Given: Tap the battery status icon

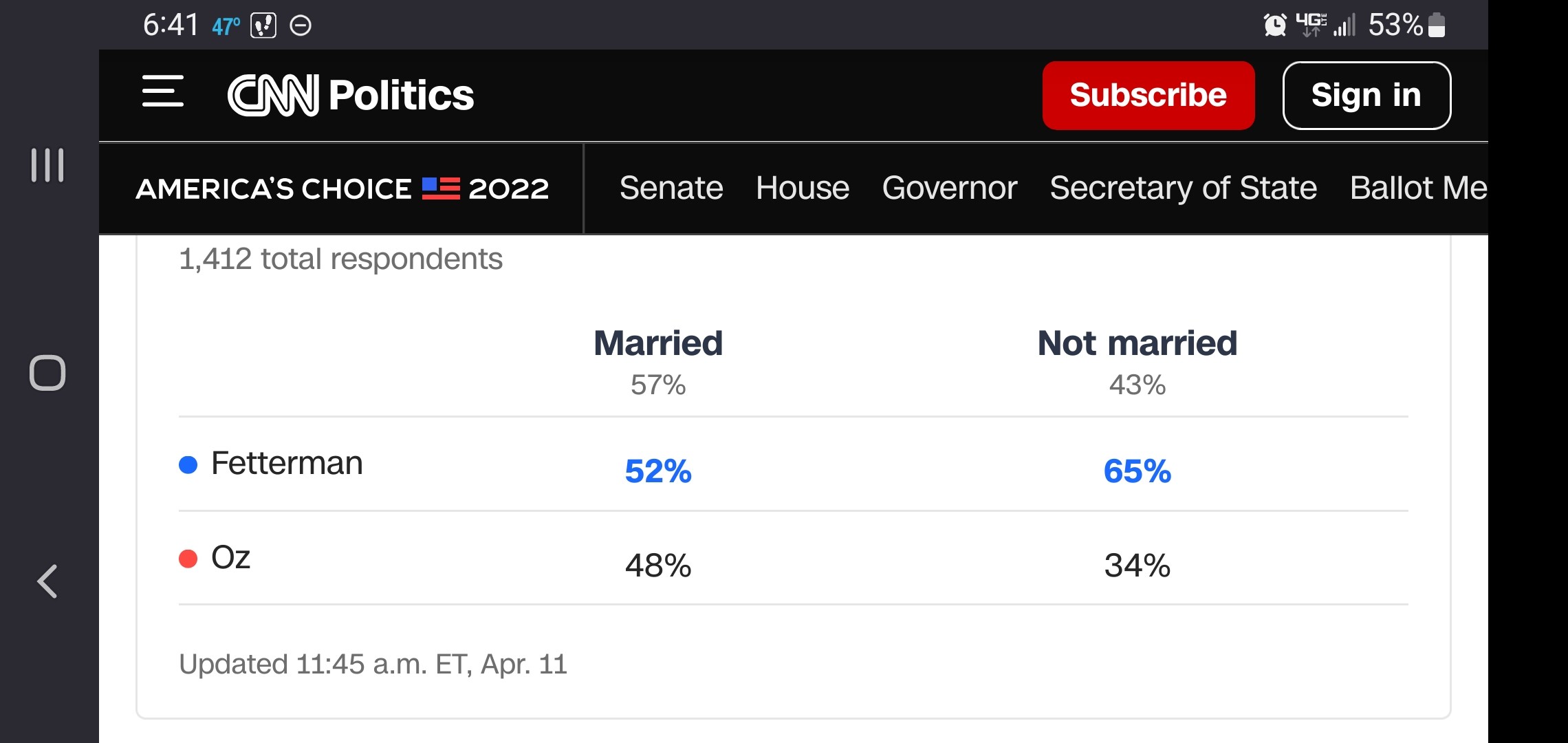Looking at the screenshot, I should 1437,25.
